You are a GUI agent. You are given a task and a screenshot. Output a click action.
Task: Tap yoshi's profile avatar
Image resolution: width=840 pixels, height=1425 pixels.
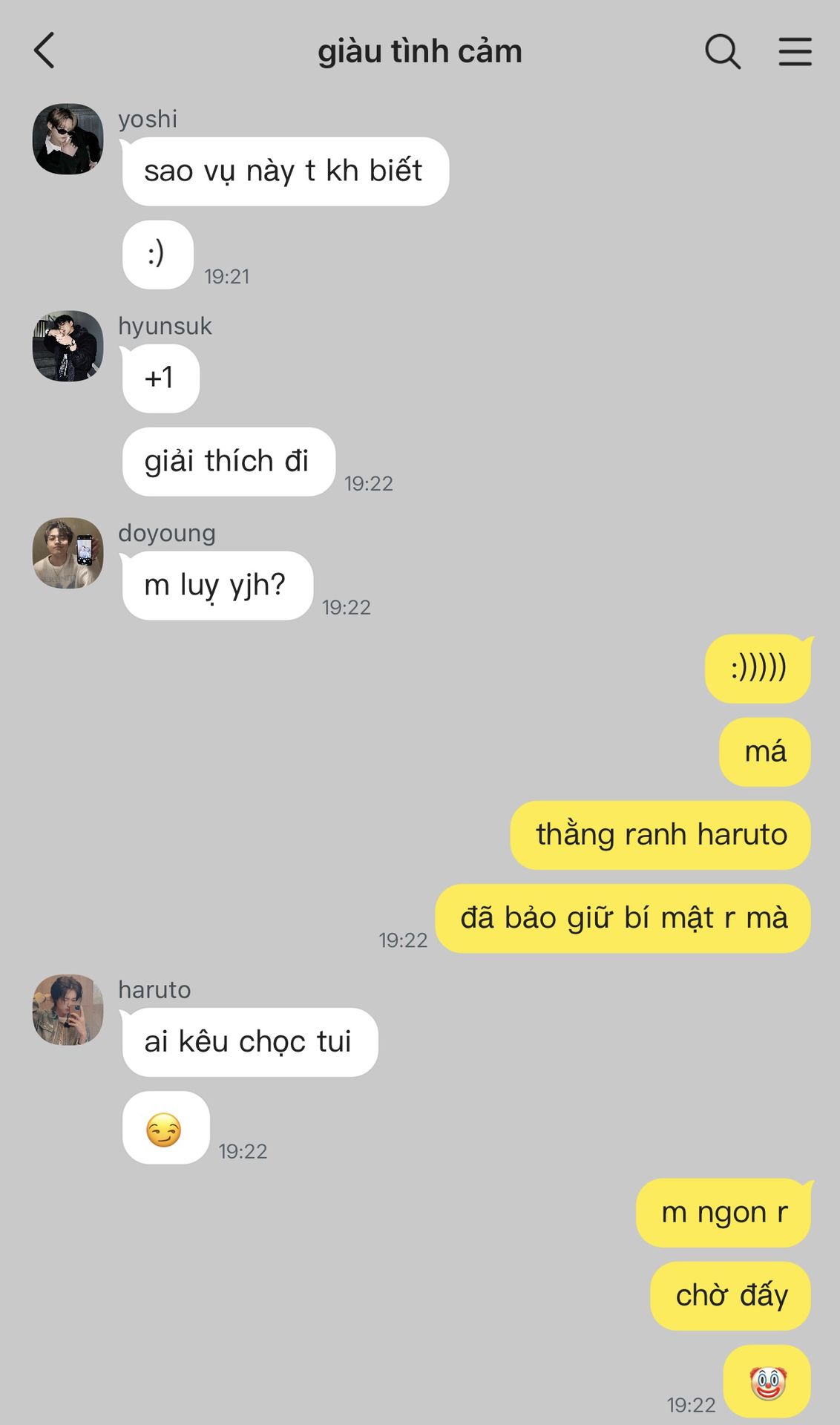click(68, 139)
